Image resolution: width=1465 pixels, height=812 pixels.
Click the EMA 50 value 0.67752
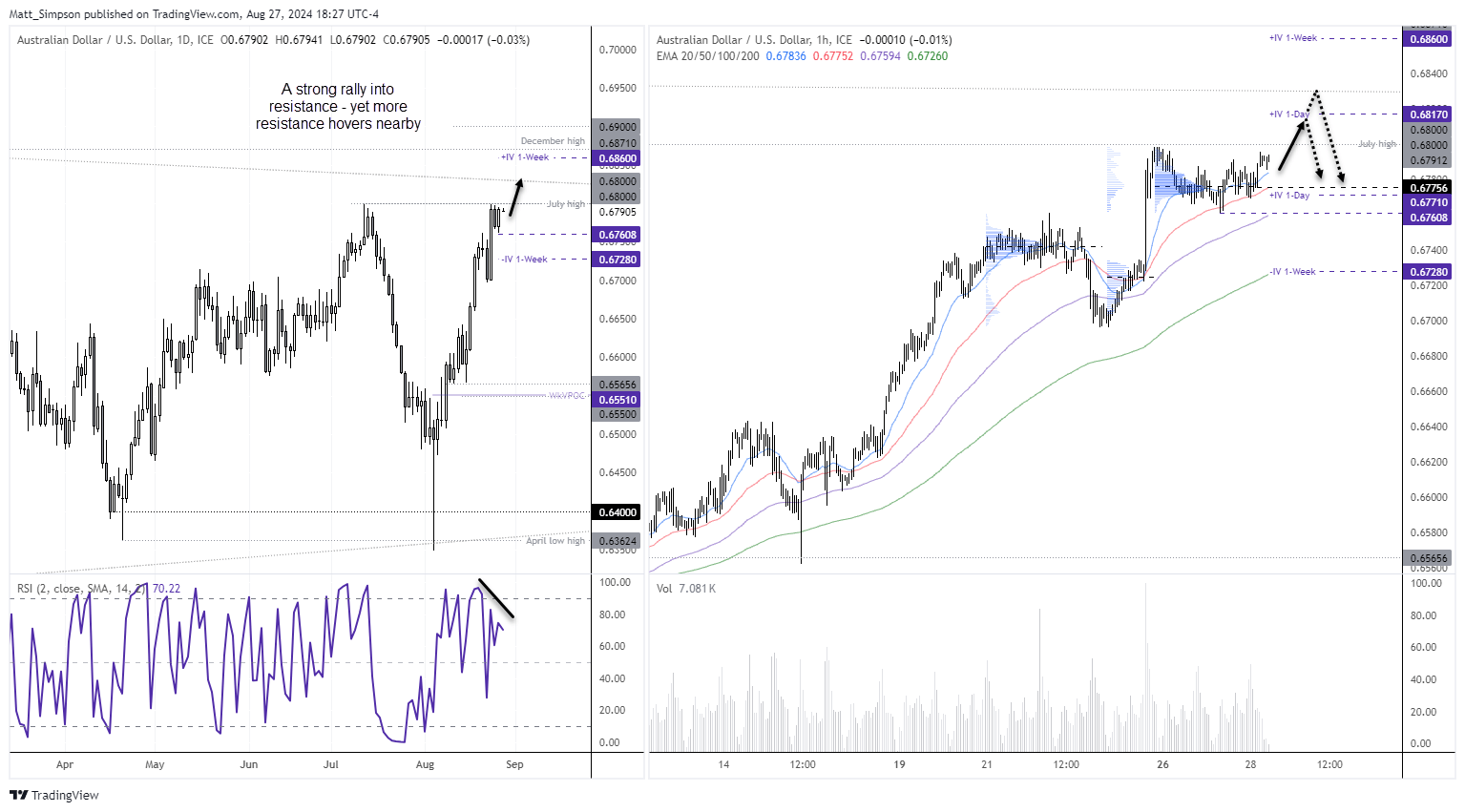click(833, 56)
